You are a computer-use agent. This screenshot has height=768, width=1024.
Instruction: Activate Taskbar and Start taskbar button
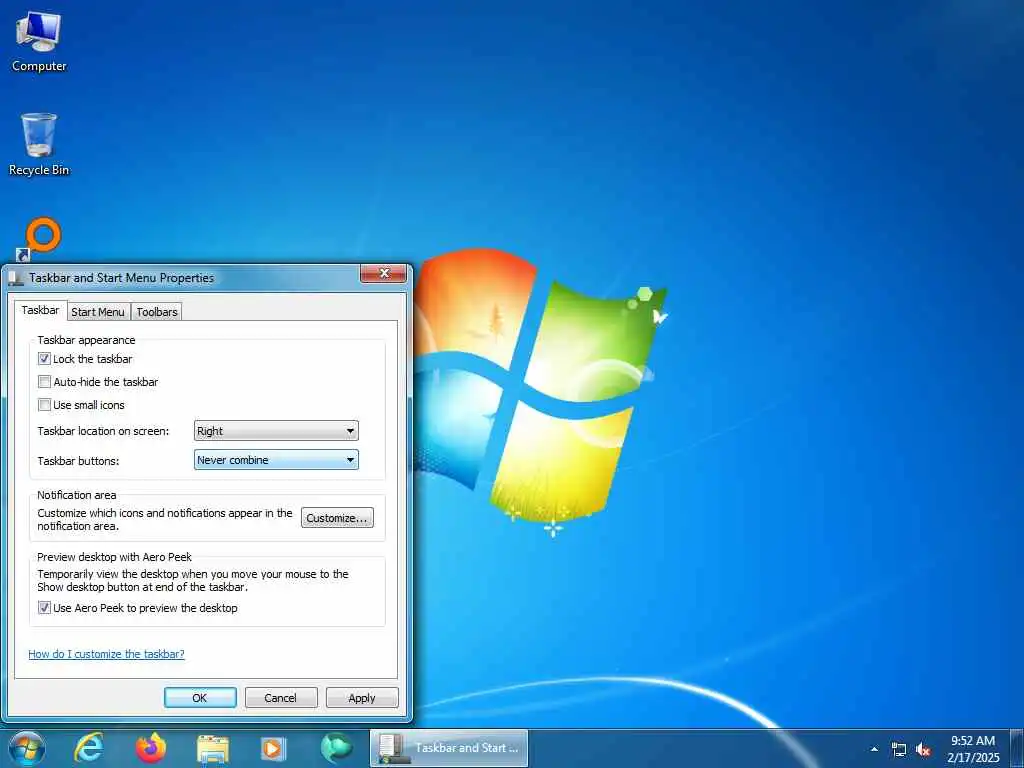pos(449,748)
